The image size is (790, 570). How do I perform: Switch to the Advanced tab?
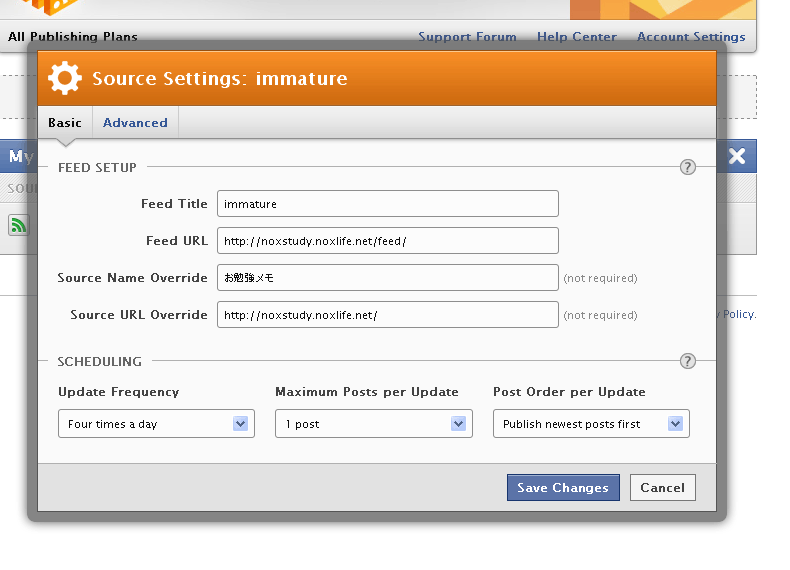click(x=135, y=123)
